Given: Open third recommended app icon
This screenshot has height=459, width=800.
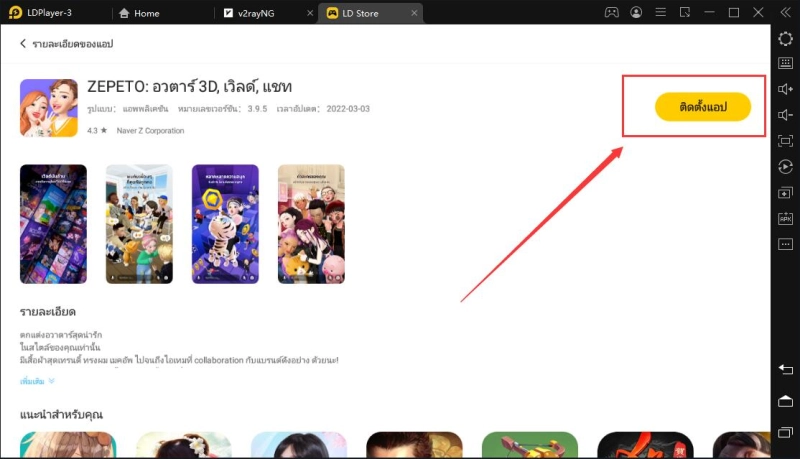Looking at the screenshot, I should (299, 445).
